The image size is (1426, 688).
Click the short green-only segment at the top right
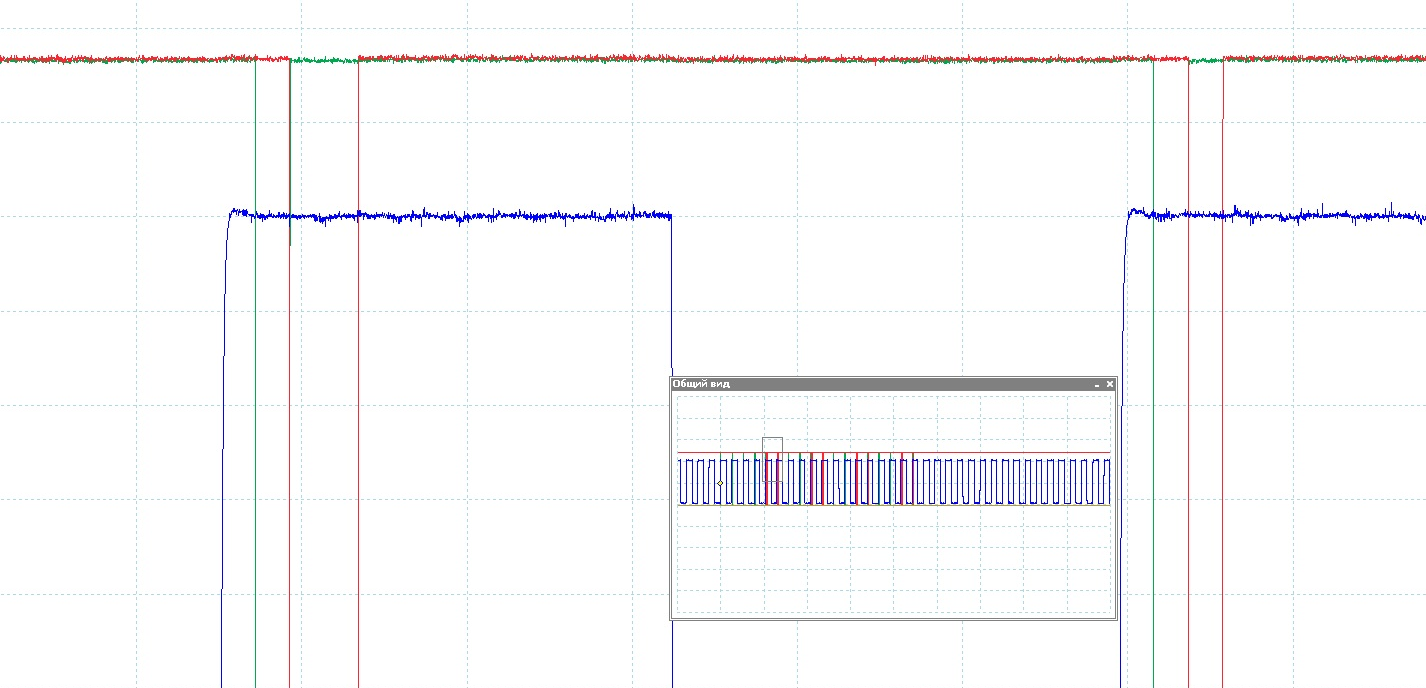click(x=1205, y=60)
